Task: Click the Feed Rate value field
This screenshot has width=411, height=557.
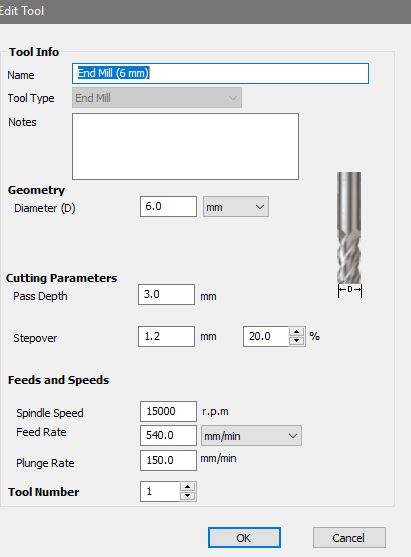Action: [x=168, y=436]
